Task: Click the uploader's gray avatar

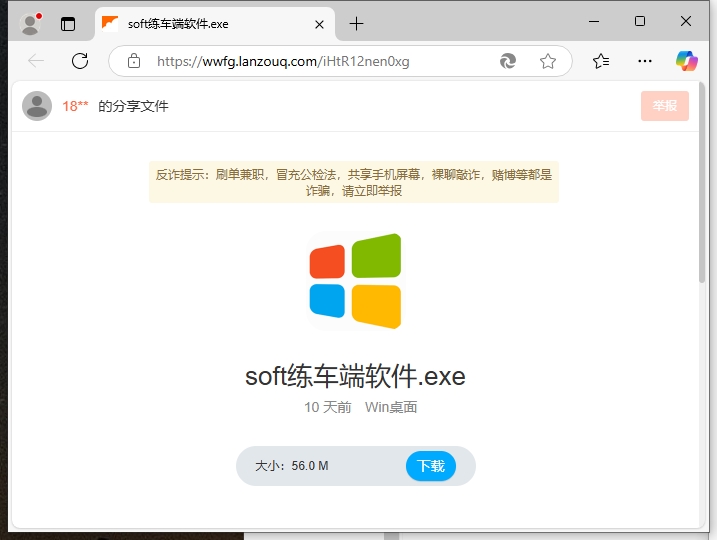Action: (x=37, y=106)
